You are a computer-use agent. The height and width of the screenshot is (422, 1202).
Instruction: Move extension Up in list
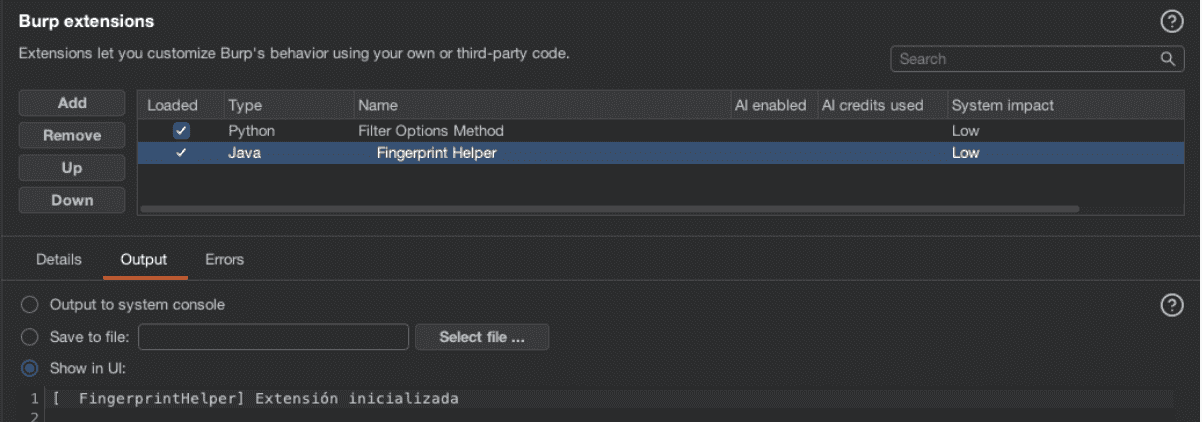pyautogui.click(x=72, y=168)
